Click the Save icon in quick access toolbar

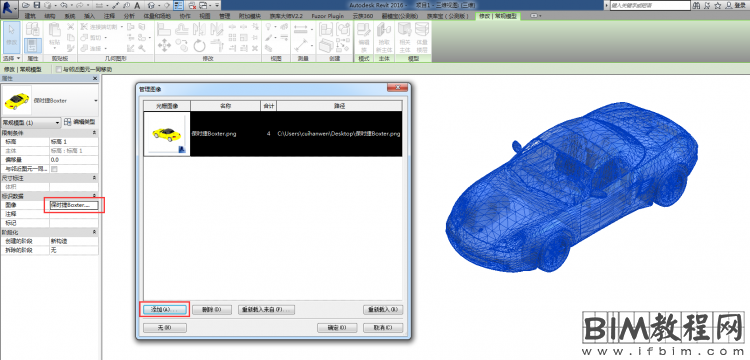coord(36,5)
